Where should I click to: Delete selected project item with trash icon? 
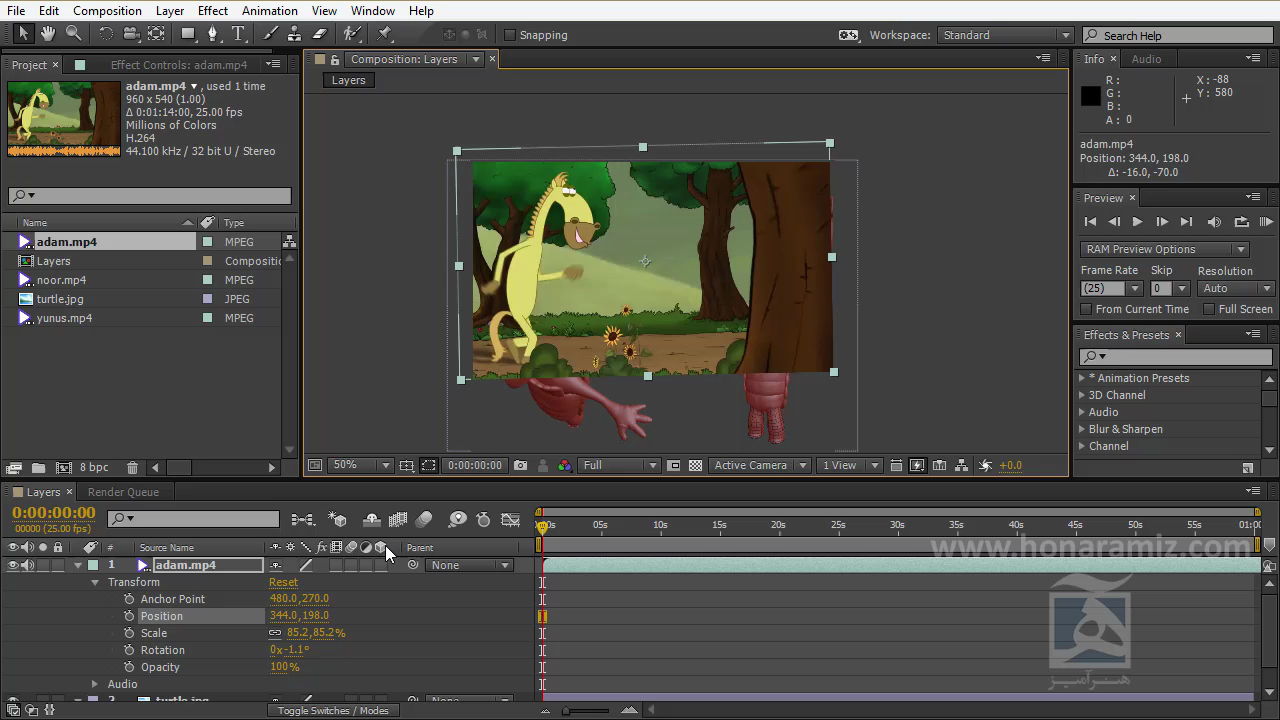click(132, 467)
